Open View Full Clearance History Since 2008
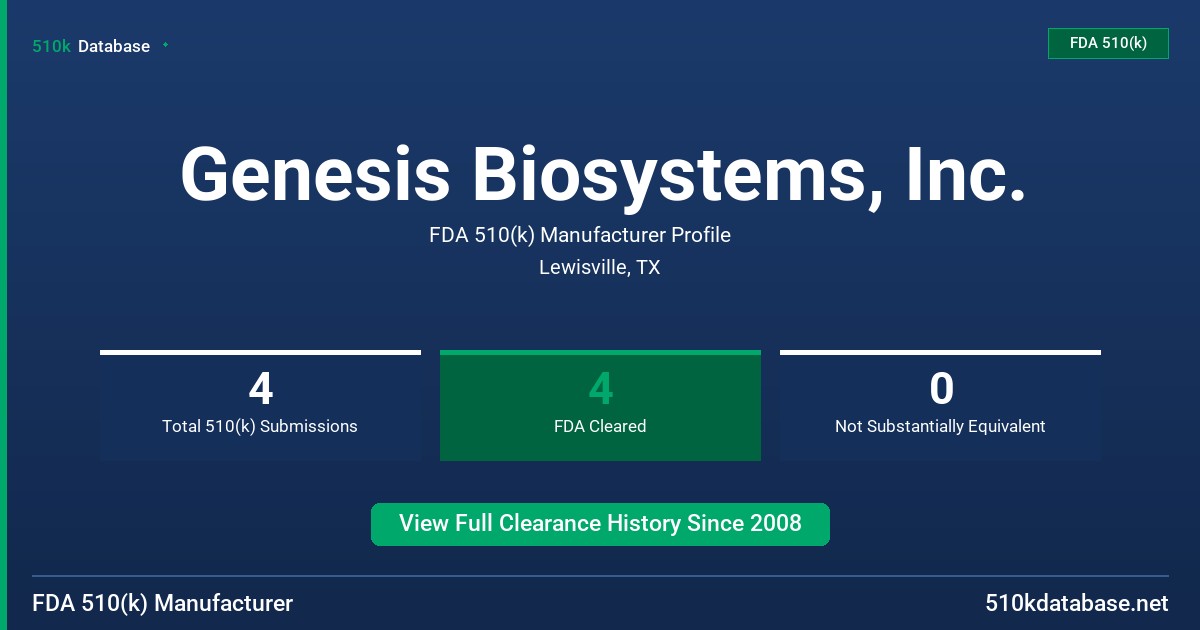Image resolution: width=1200 pixels, height=630 pixels. click(x=600, y=524)
